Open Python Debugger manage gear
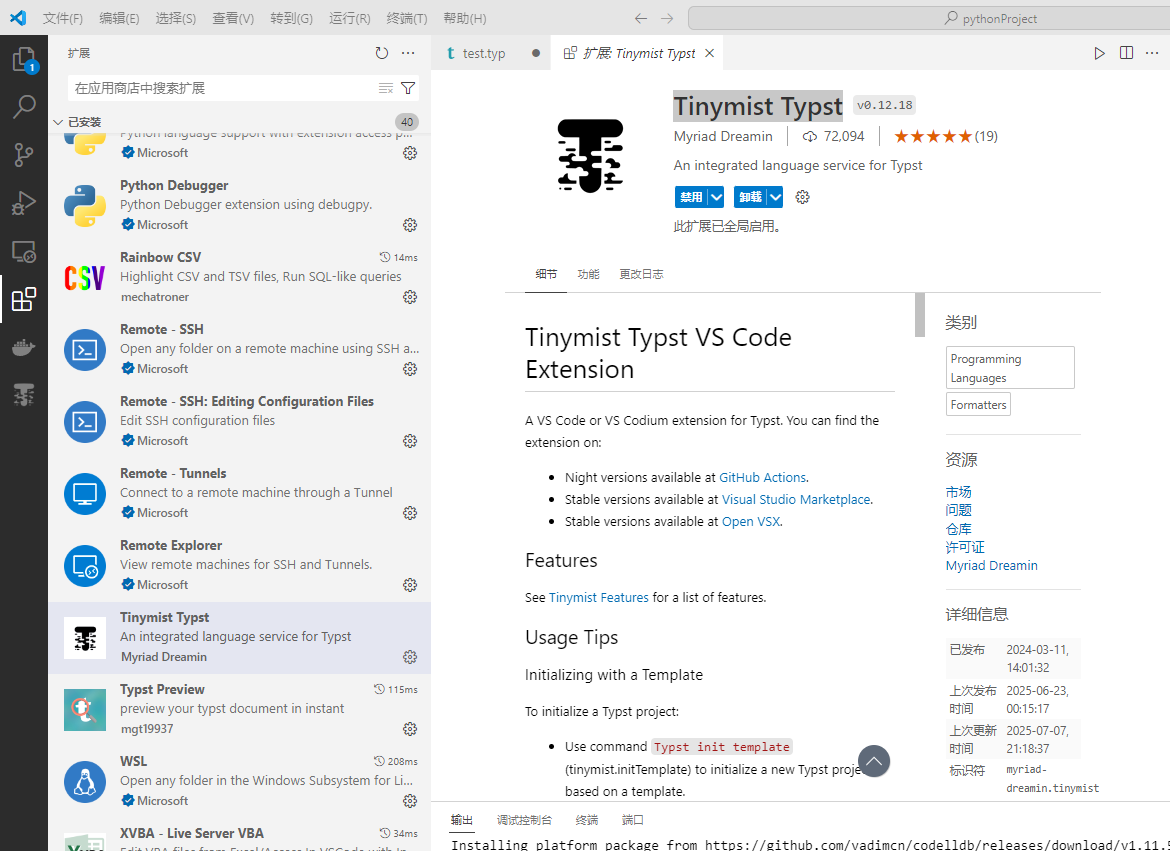The height and width of the screenshot is (851, 1170). click(410, 225)
